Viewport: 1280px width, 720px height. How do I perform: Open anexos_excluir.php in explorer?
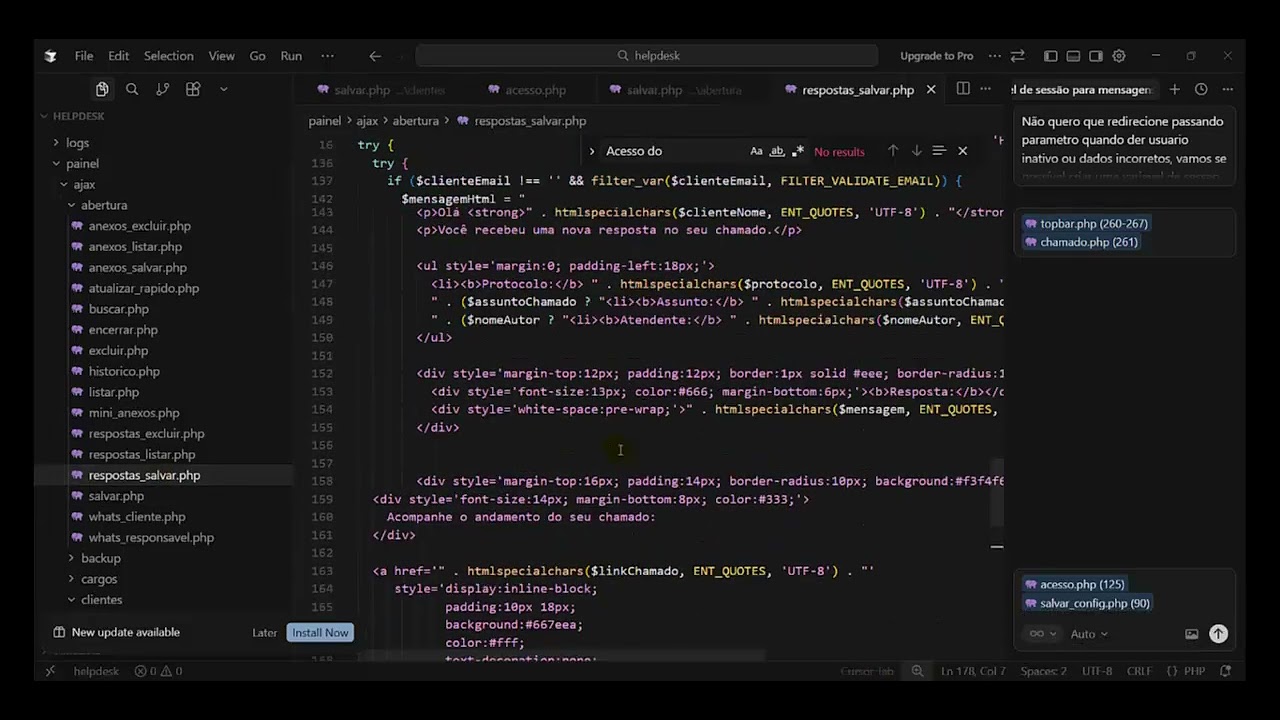pos(139,226)
